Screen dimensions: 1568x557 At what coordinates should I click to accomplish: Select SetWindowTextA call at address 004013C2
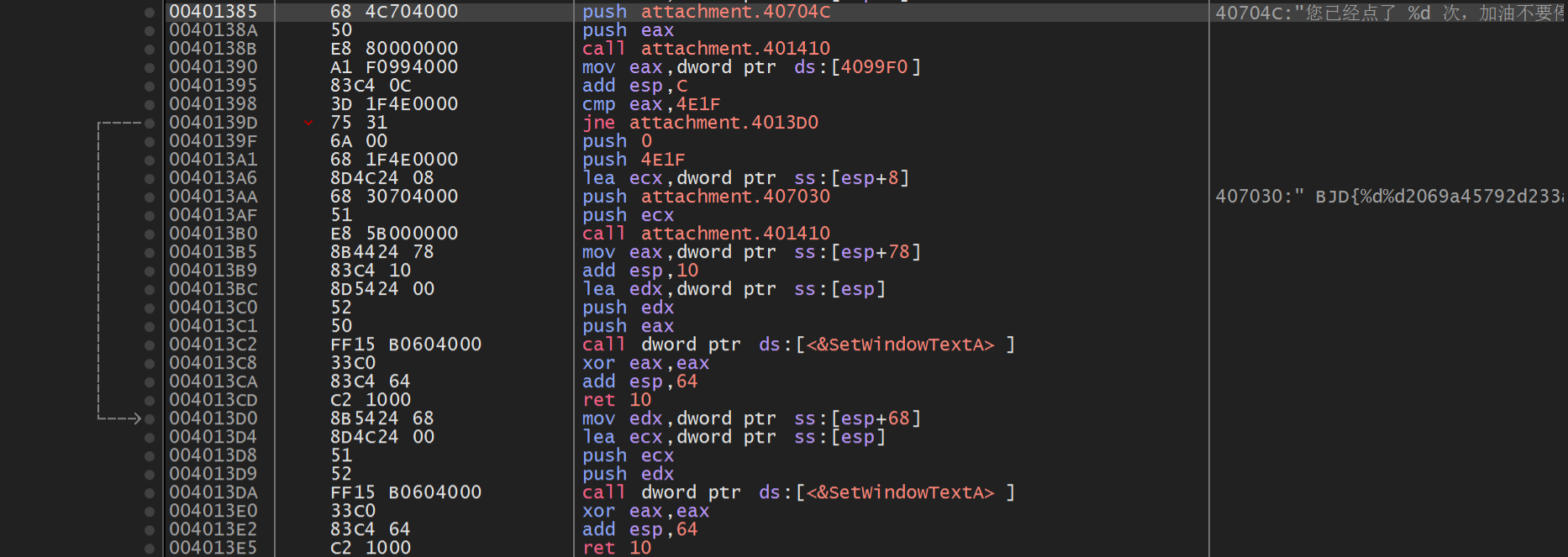point(797,344)
